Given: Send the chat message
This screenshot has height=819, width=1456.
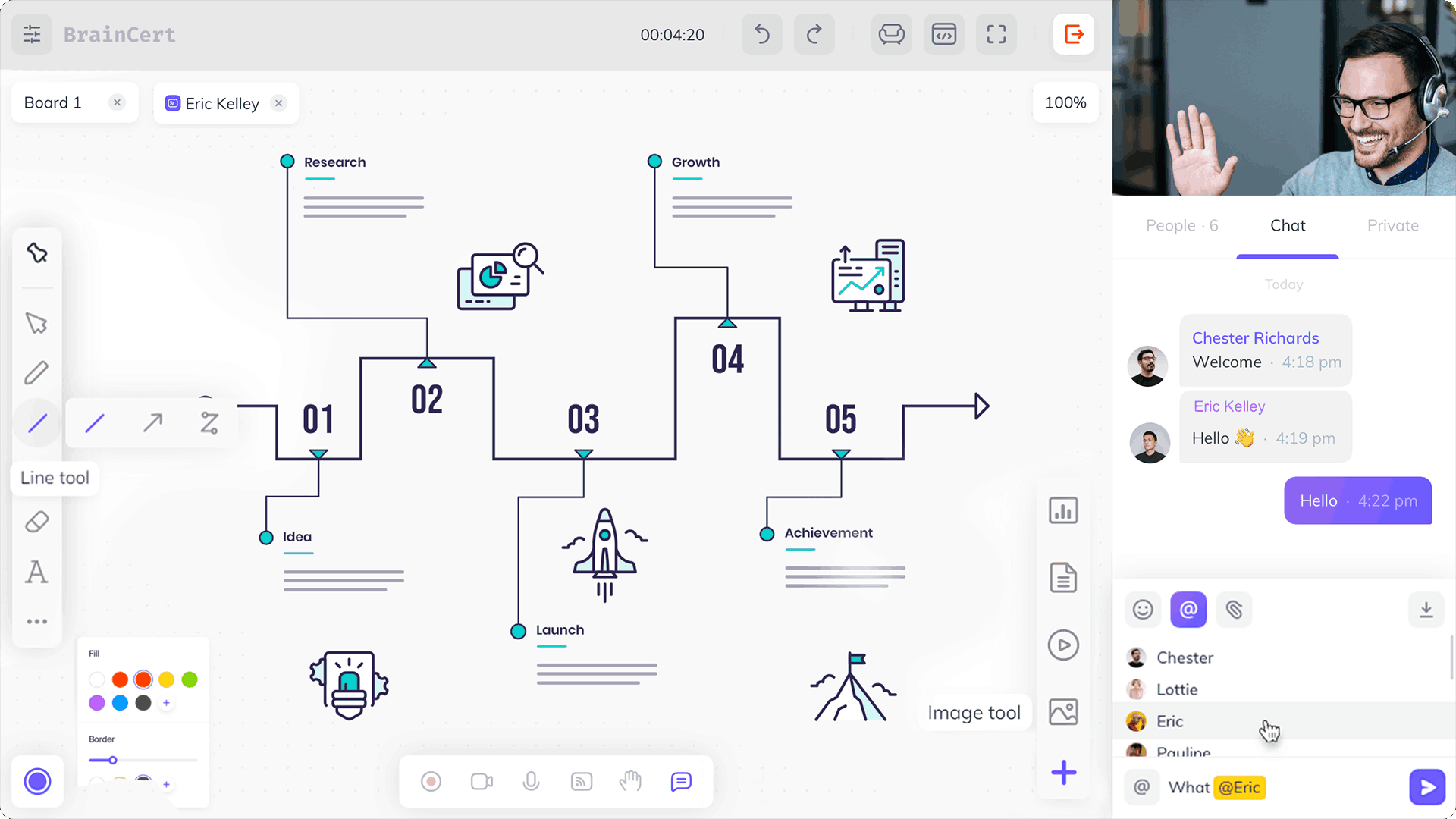Looking at the screenshot, I should [1427, 787].
